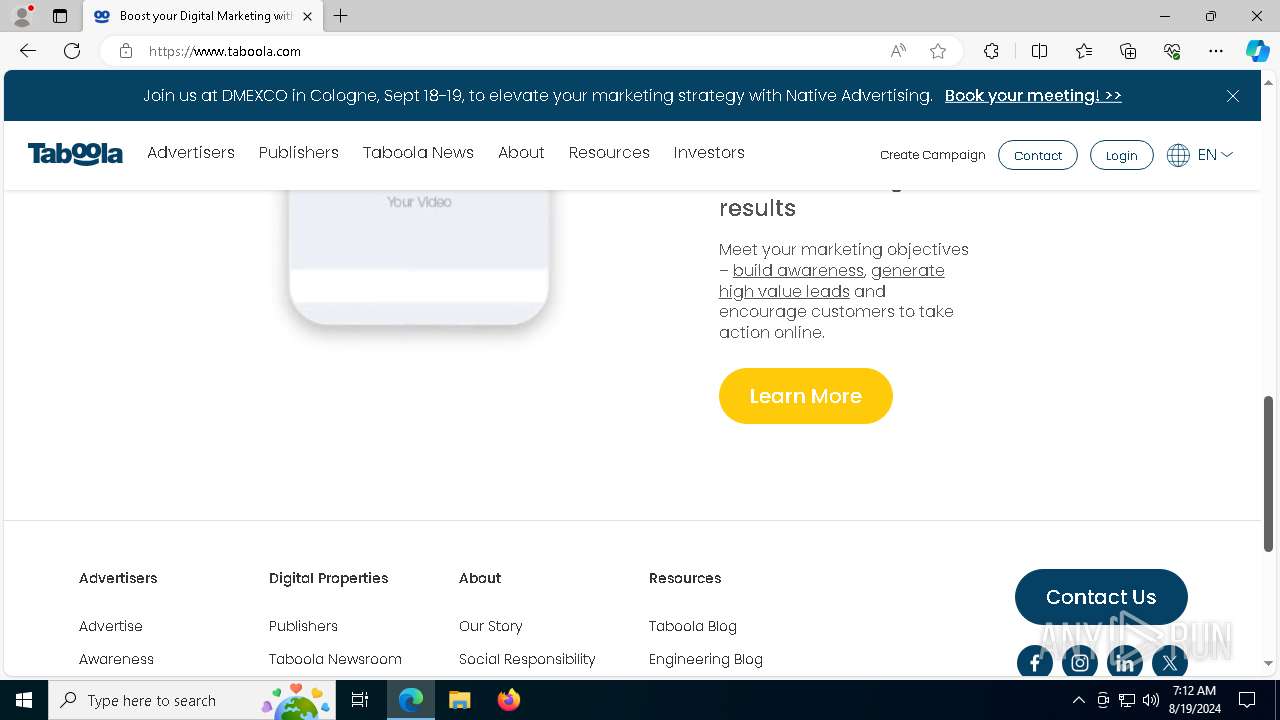The height and width of the screenshot is (720, 1280).
Task: Open Publishers menu
Action: (299, 153)
